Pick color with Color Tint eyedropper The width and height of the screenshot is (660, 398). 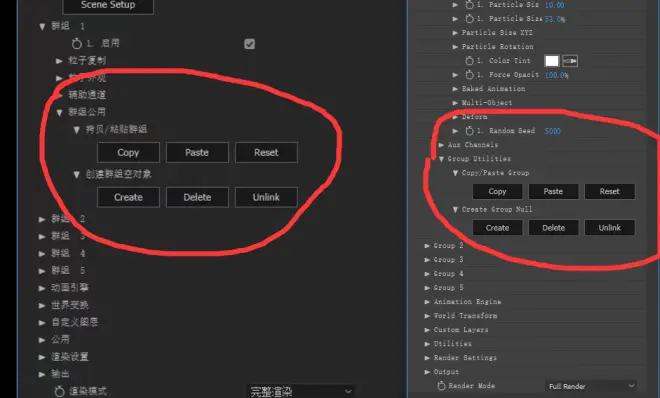(x=570, y=61)
